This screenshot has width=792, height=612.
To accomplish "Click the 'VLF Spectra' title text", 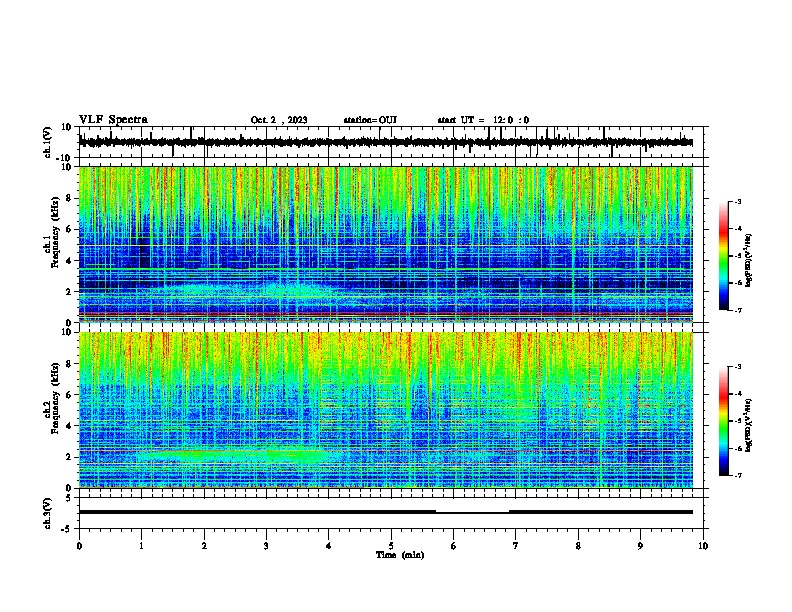I will point(113,120).
